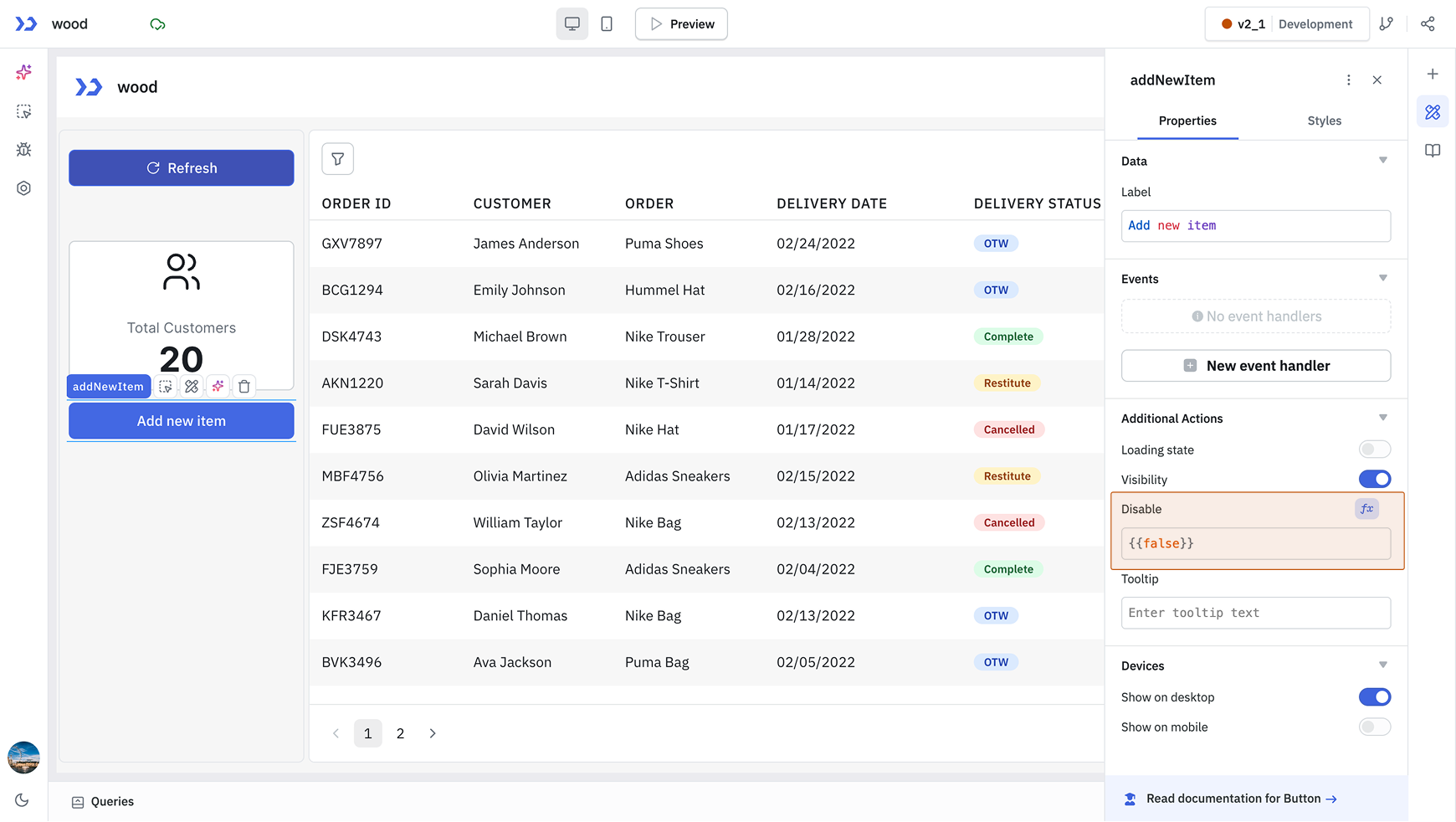Image resolution: width=1456 pixels, height=822 pixels.
Task: Open Read documentation for Button link
Action: [x=1241, y=799]
